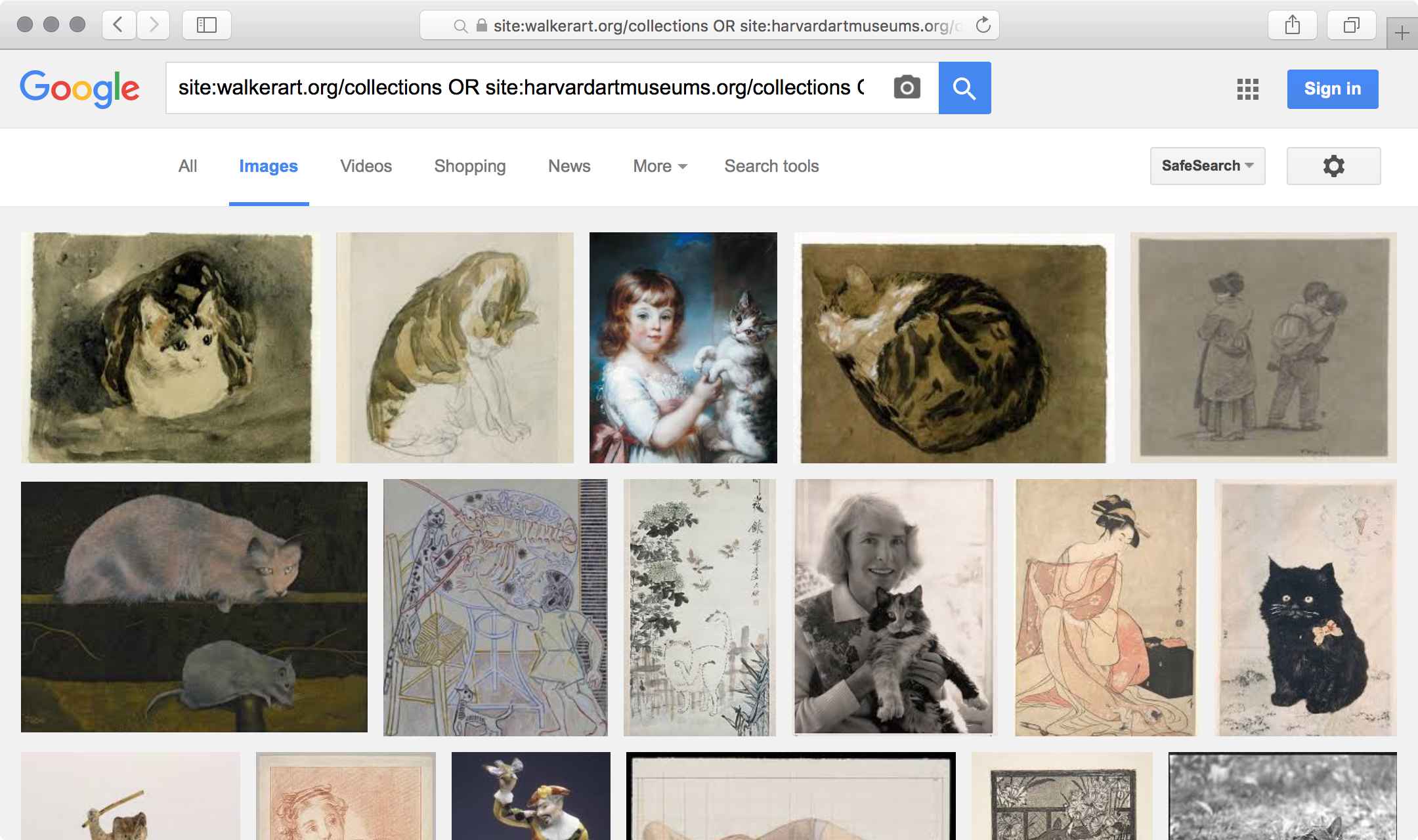This screenshot has height=840, width=1418.
Task: Open the girl holding kitten painting thumbnail
Action: [x=683, y=348]
